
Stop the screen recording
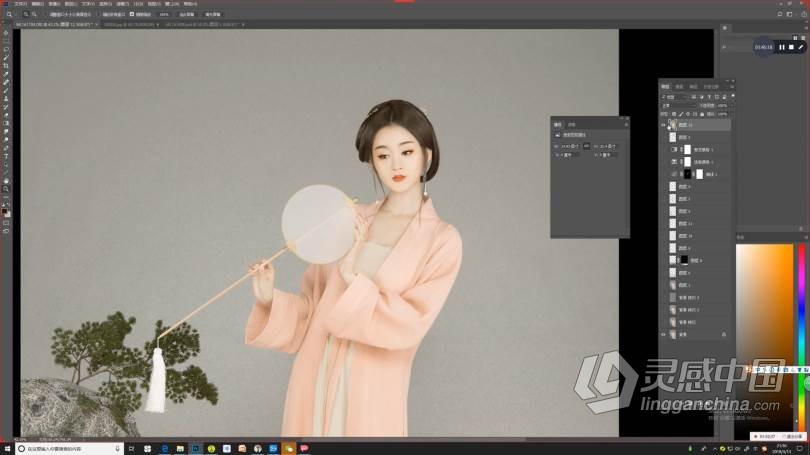click(x=791, y=47)
